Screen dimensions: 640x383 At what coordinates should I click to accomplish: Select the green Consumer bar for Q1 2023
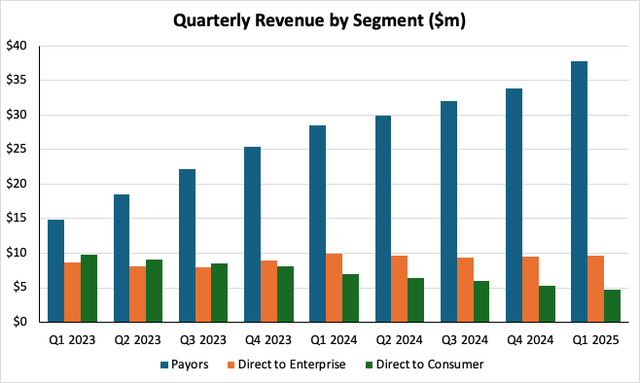click(89, 289)
